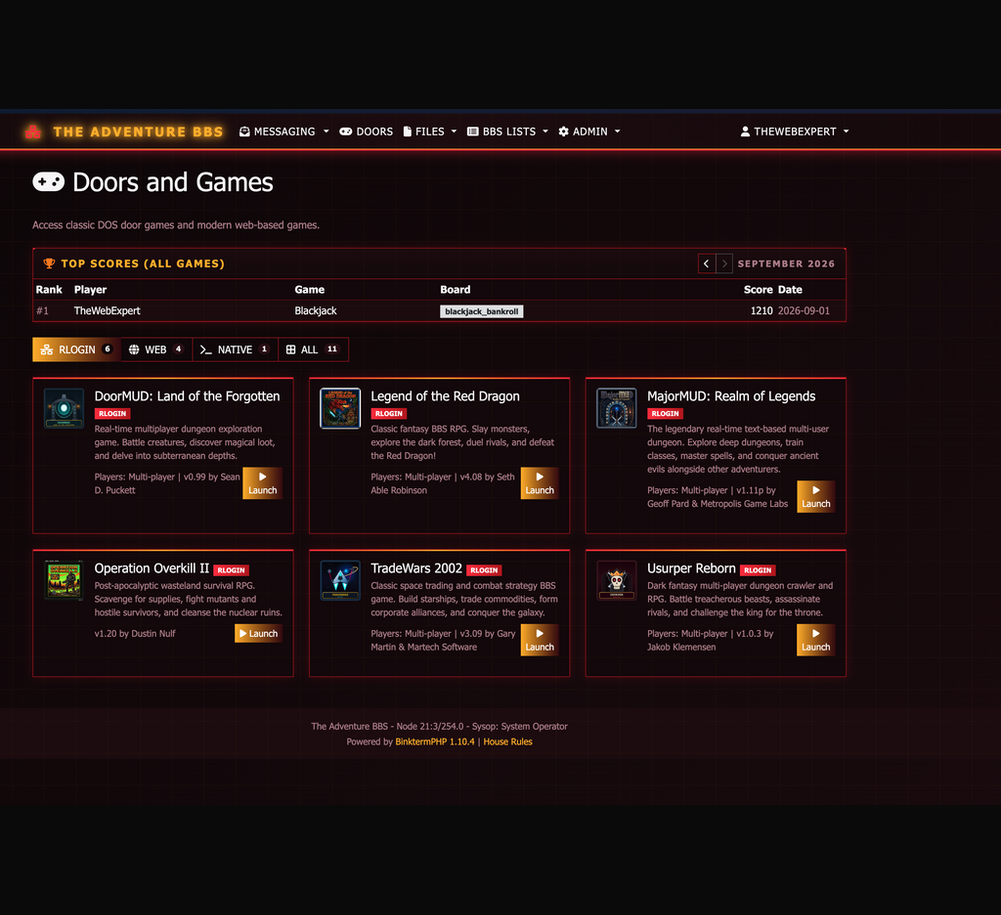1001x915 pixels.
Task: Click the Rank column header
Action: [x=49, y=289]
